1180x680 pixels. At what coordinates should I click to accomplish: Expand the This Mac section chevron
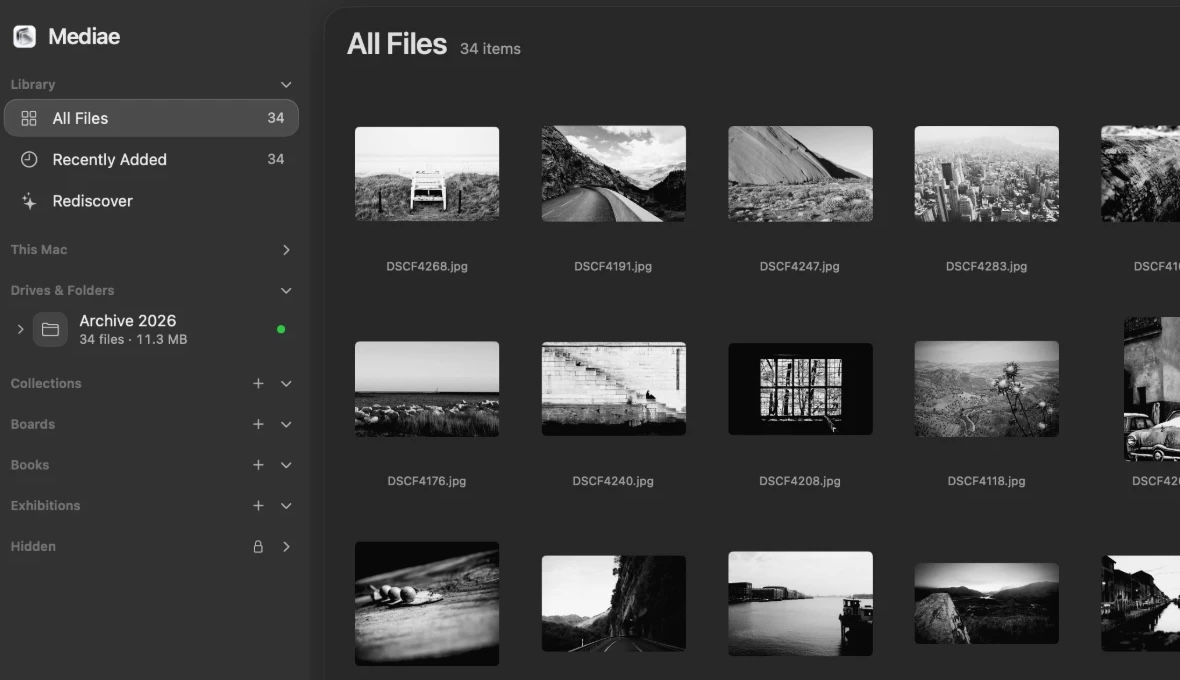coord(286,250)
